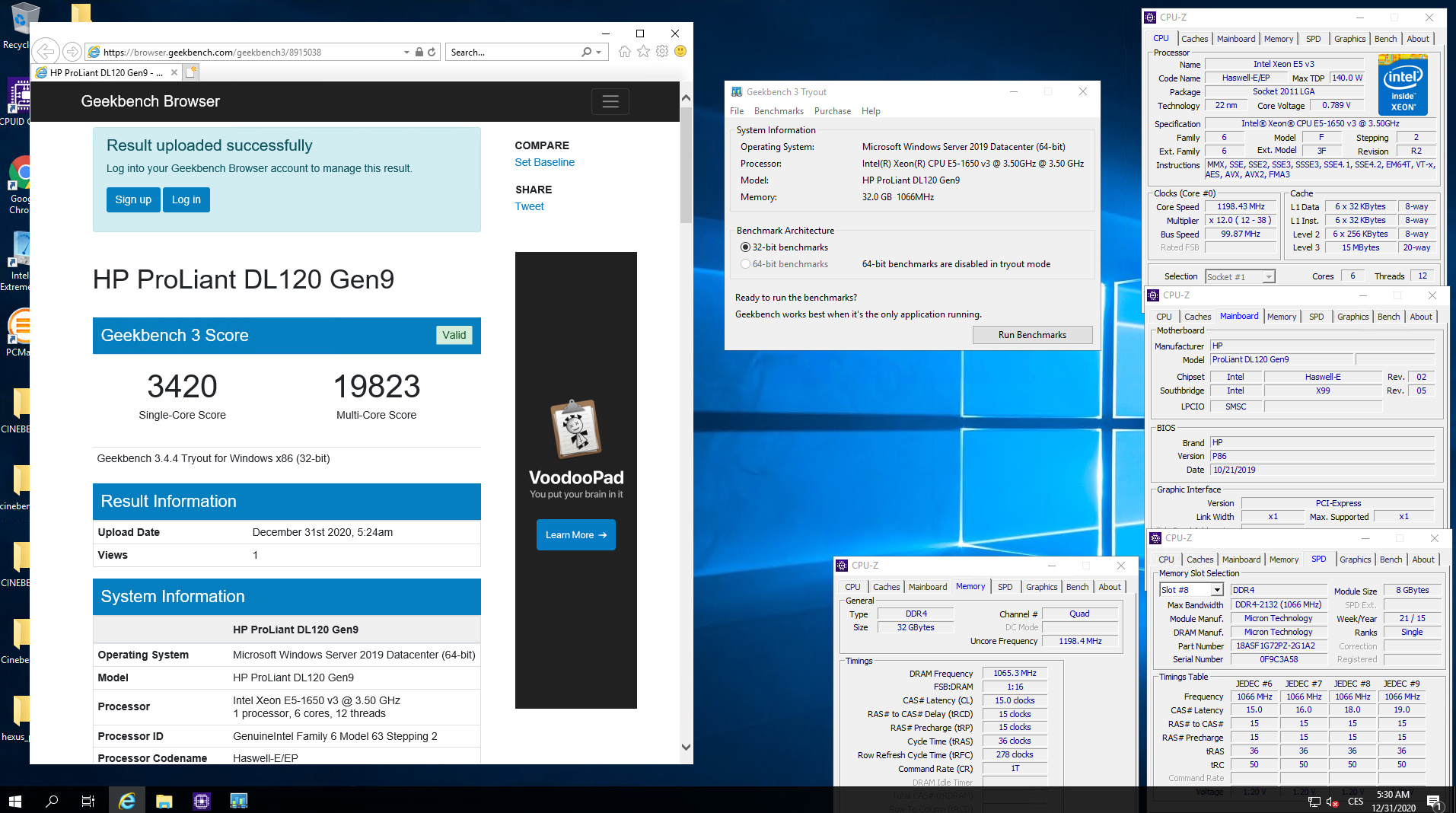Expand the address bar URL dropdown arrow
The width and height of the screenshot is (1456, 813).
pyautogui.click(x=406, y=52)
